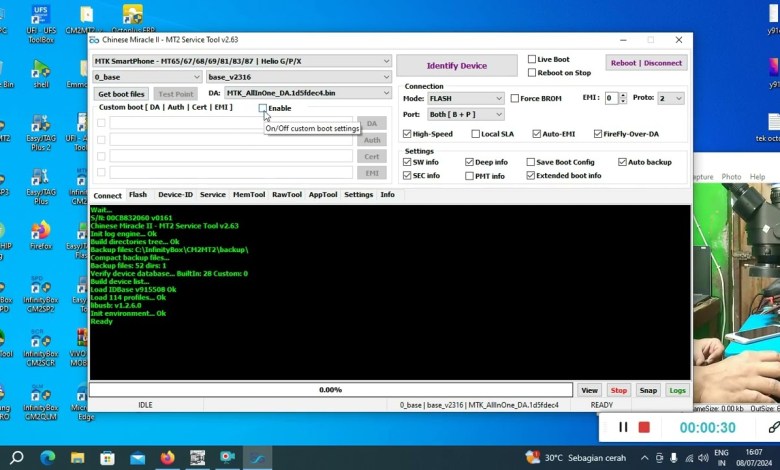780x470 pixels.
Task: Click the taskbar search magnifier icon
Action: click(17, 457)
